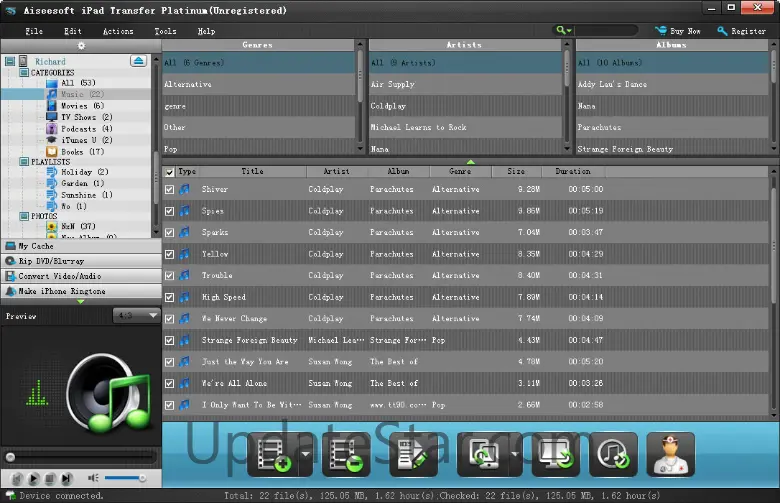
Task: Open the edit track info tool
Action: click(414, 455)
